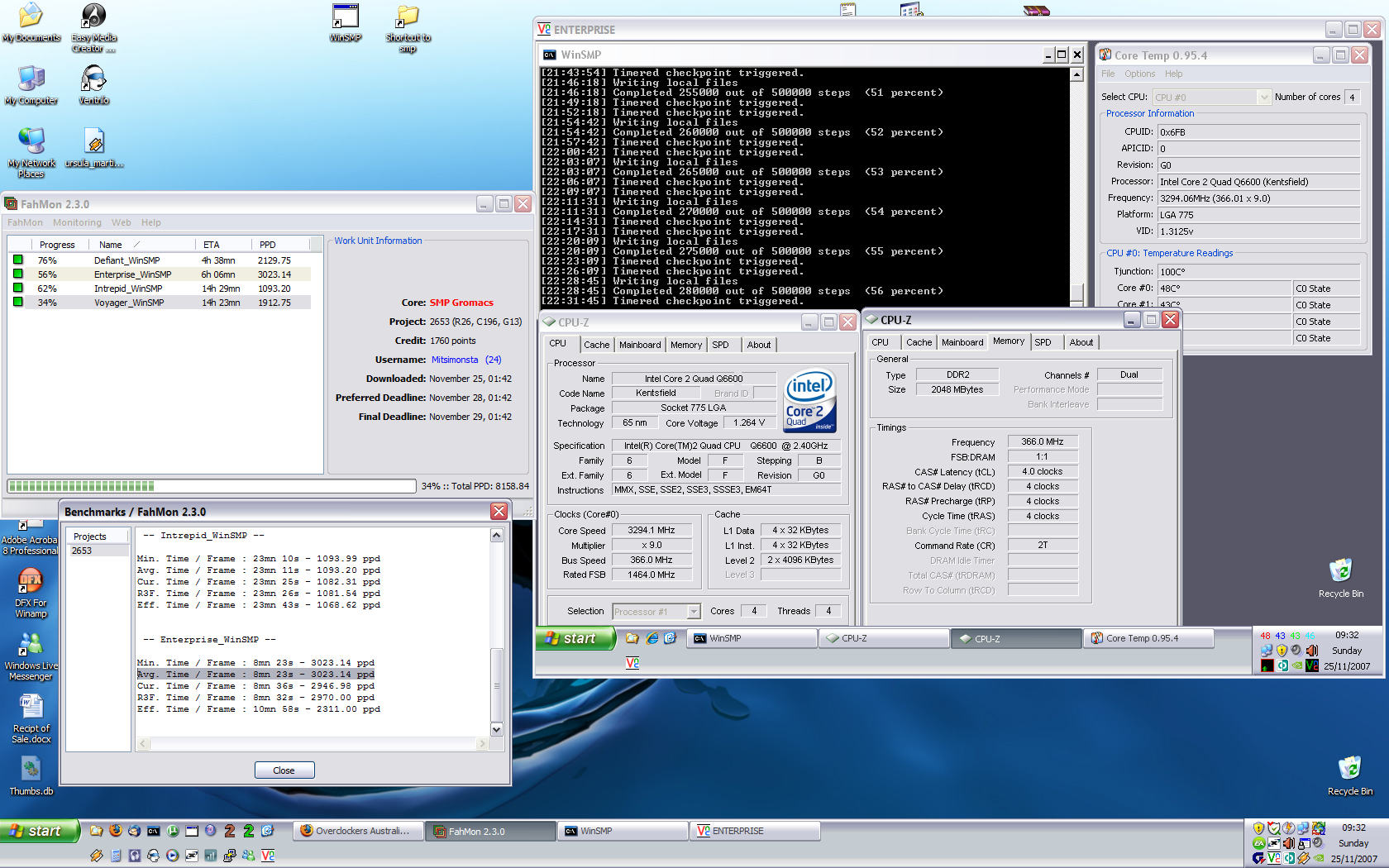Open start menu inside ENTERPRISE remote session
The height and width of the screenshot is (868, 1389).
pos(575,638)
